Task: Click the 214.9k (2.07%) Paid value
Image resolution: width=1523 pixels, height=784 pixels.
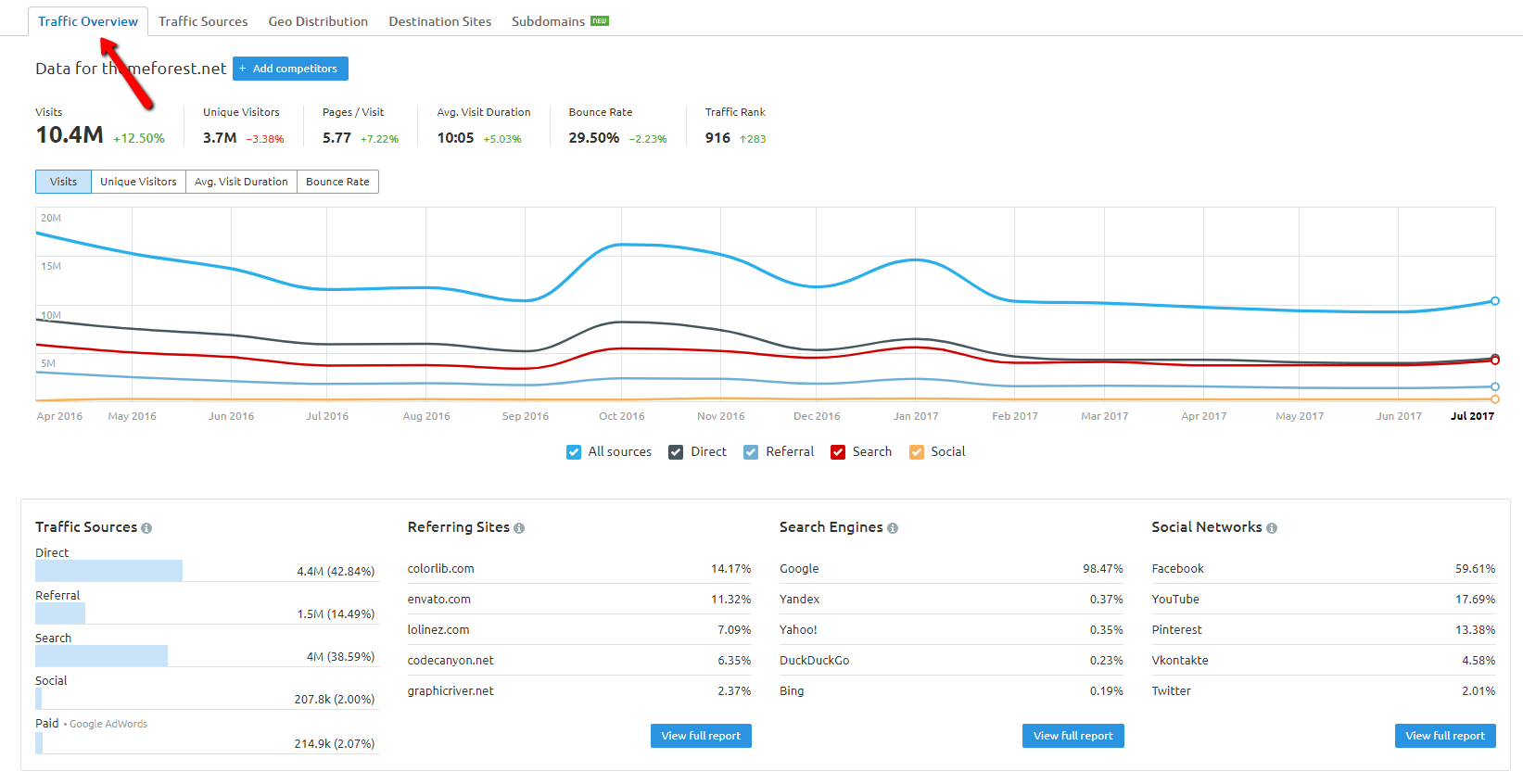Action: coord(335,744)
